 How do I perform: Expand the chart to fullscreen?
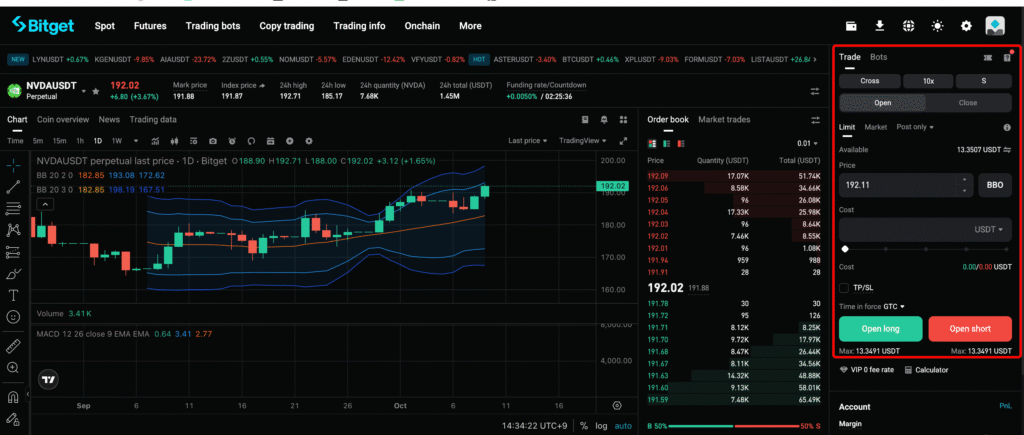point(624,141)
